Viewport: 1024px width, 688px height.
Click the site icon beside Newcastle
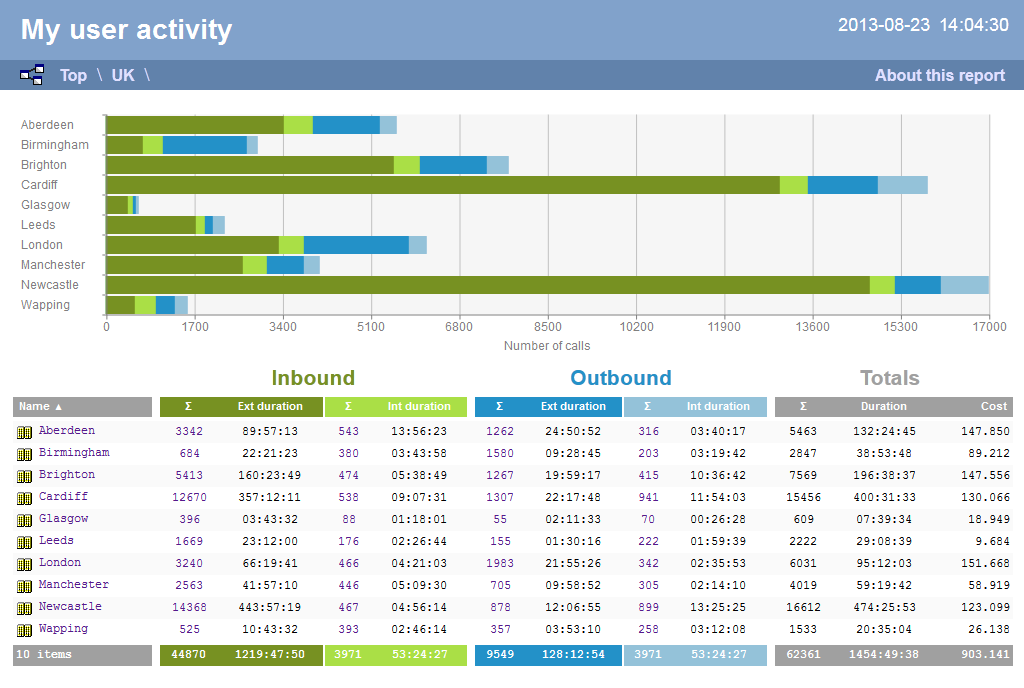pyautogui.click(x=22, y=606)
